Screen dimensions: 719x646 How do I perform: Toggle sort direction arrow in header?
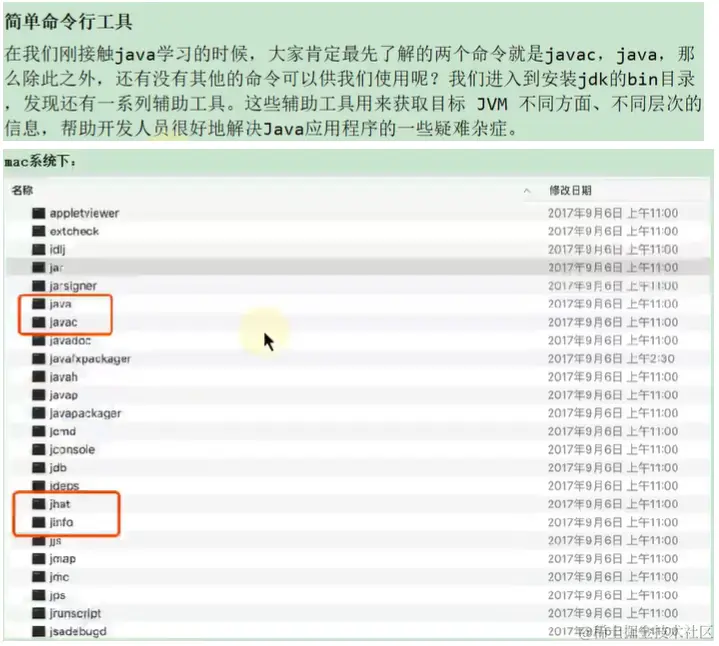(x=527, y=191)
